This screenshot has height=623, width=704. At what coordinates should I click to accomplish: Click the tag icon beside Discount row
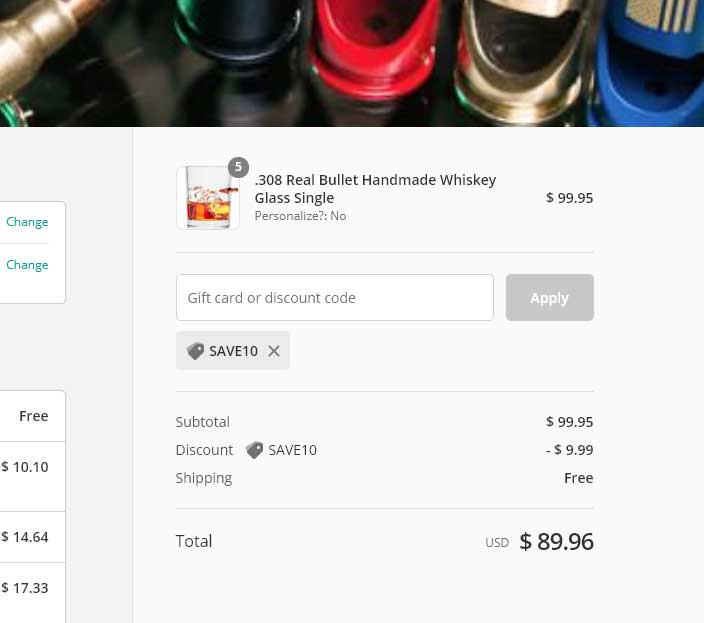tap(255, 450)
